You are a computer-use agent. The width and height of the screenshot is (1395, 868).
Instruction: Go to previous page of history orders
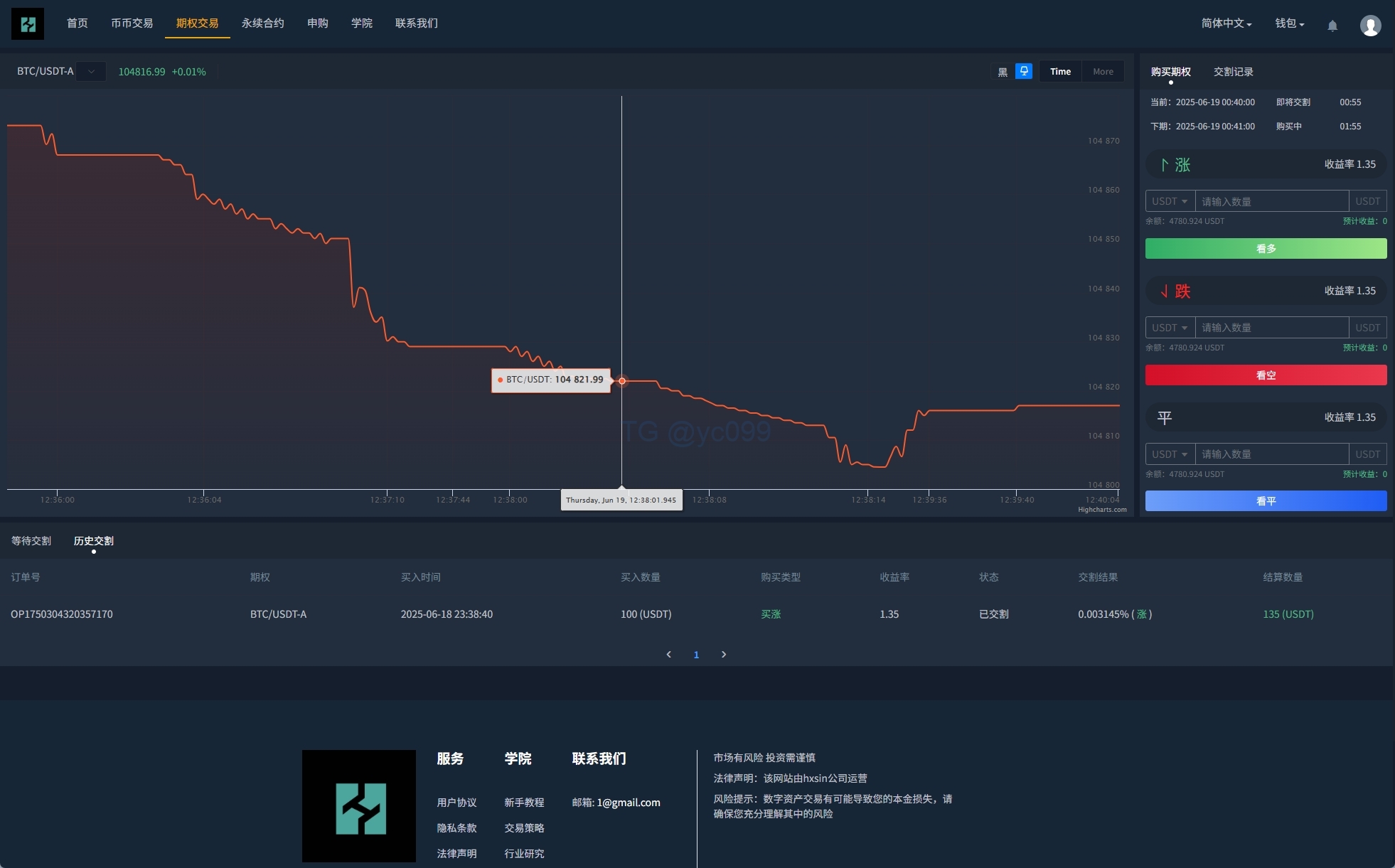click(x=668, y=654)
